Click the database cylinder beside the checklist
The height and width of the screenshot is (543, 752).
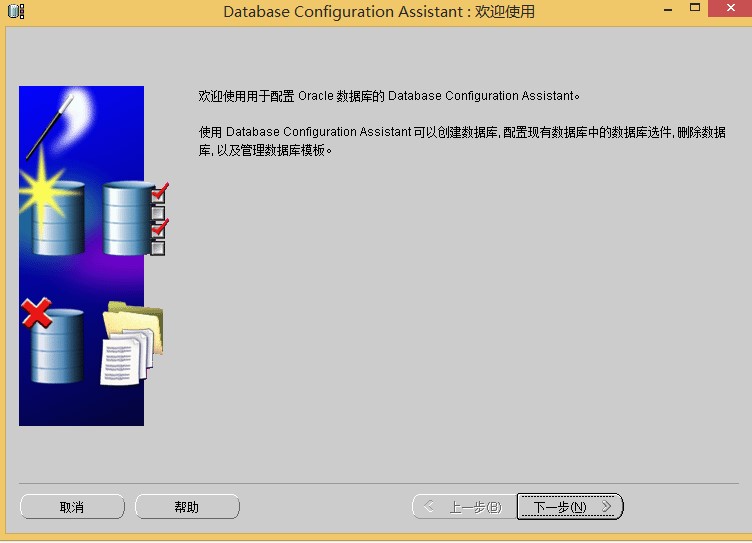(x=126, y=218)
